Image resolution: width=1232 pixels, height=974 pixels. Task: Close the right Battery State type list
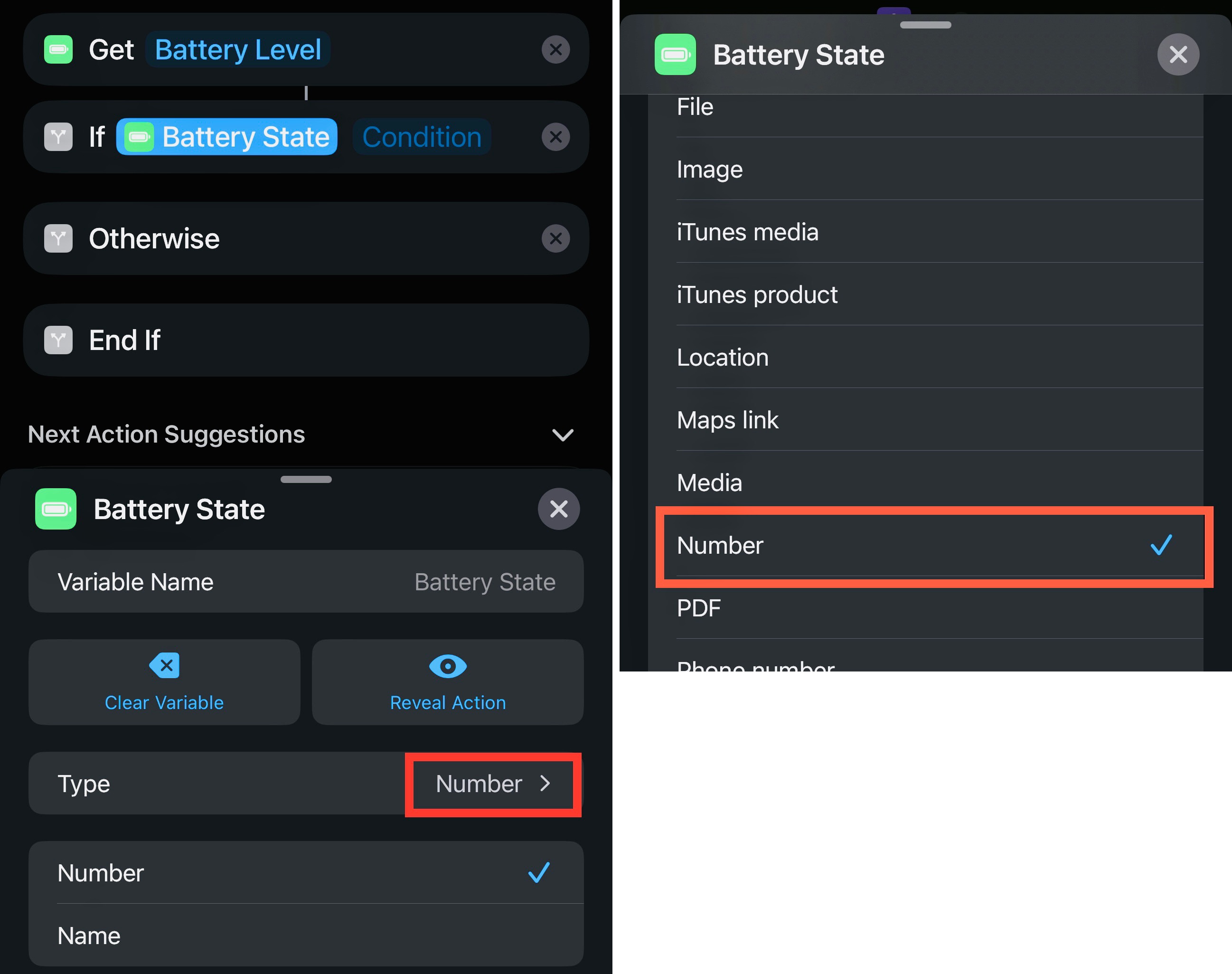[1178, 55]
